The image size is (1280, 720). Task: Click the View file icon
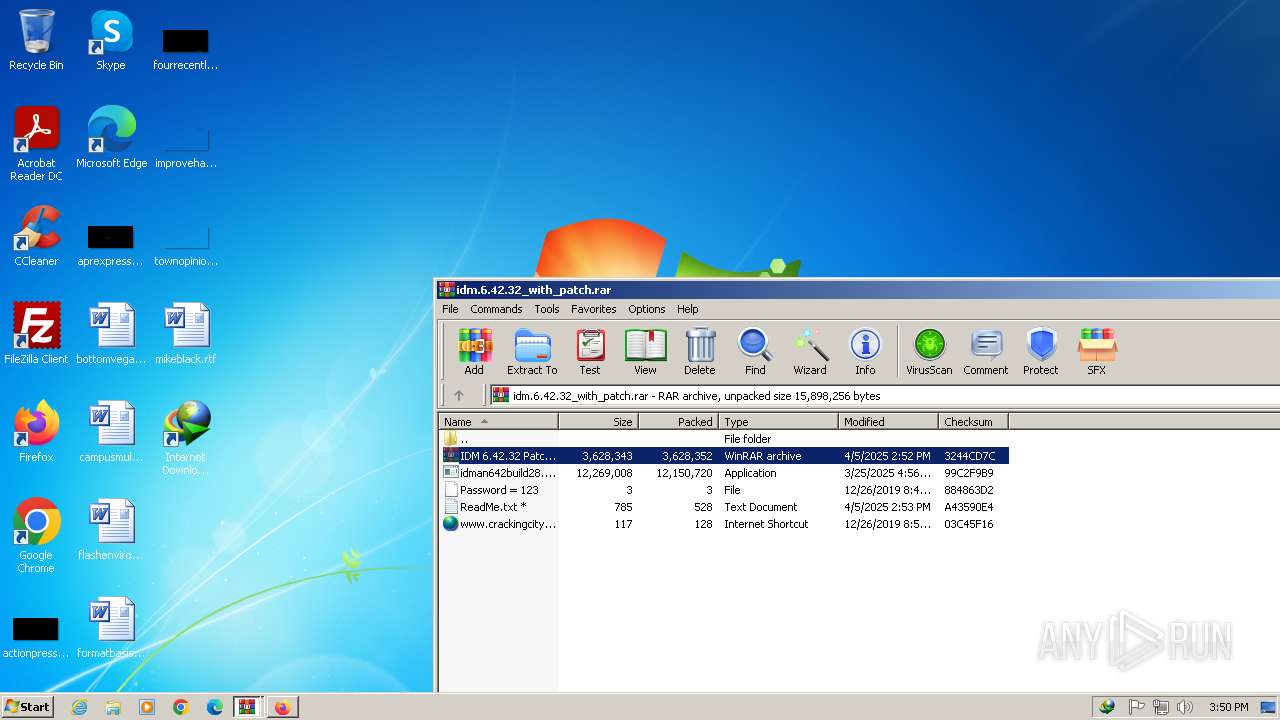tap(645, 352)
